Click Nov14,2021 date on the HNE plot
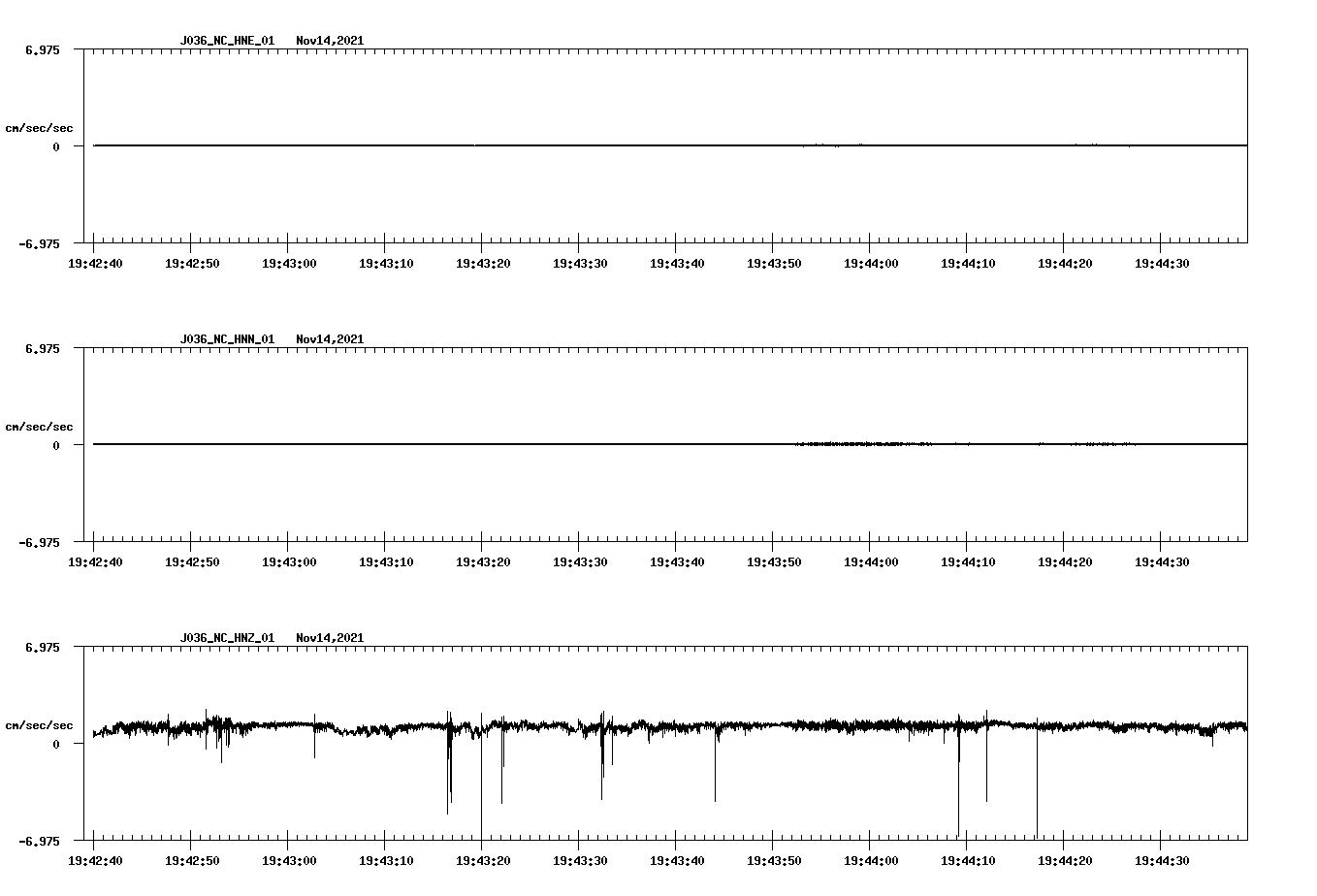 [x=330, y=41]
